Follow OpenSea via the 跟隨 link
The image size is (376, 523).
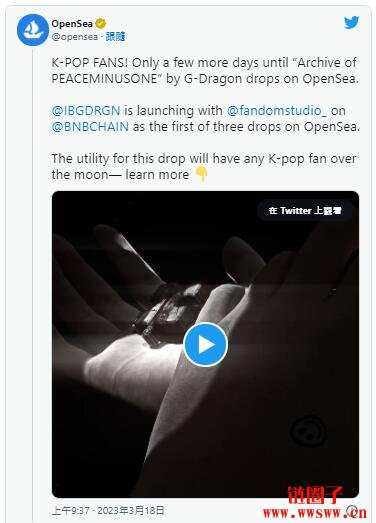click(115, 36)
